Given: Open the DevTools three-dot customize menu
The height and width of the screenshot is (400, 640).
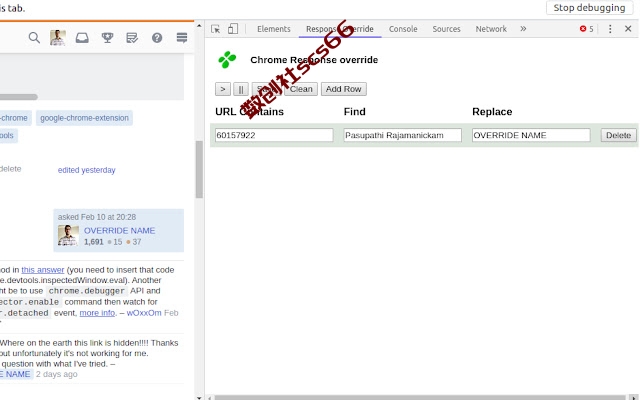Looking at the screenshot, I should tap(610, 29).
